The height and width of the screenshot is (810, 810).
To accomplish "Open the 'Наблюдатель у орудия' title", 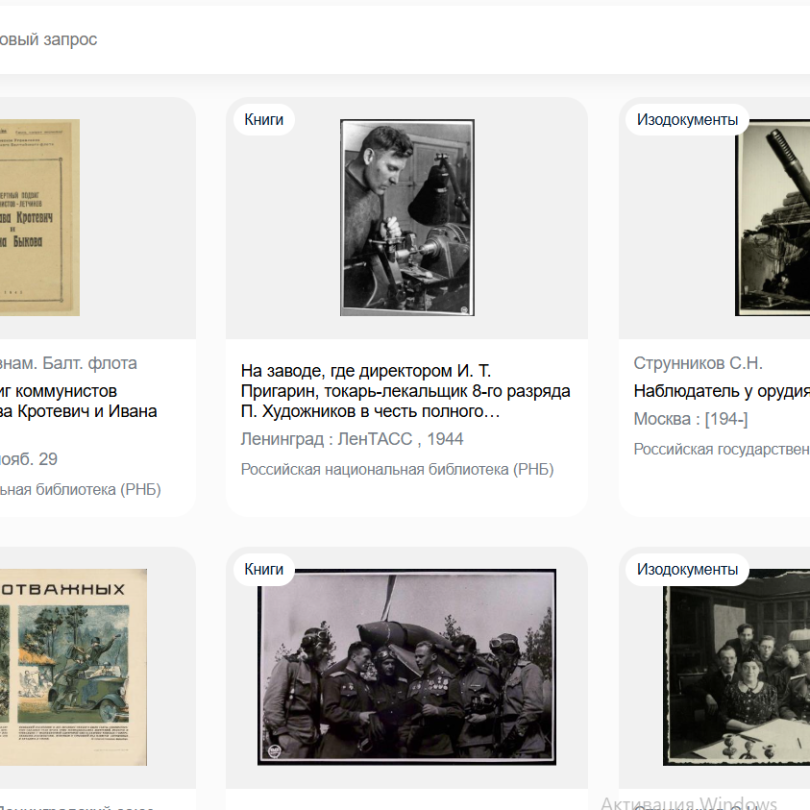I will tap(721, 391).
